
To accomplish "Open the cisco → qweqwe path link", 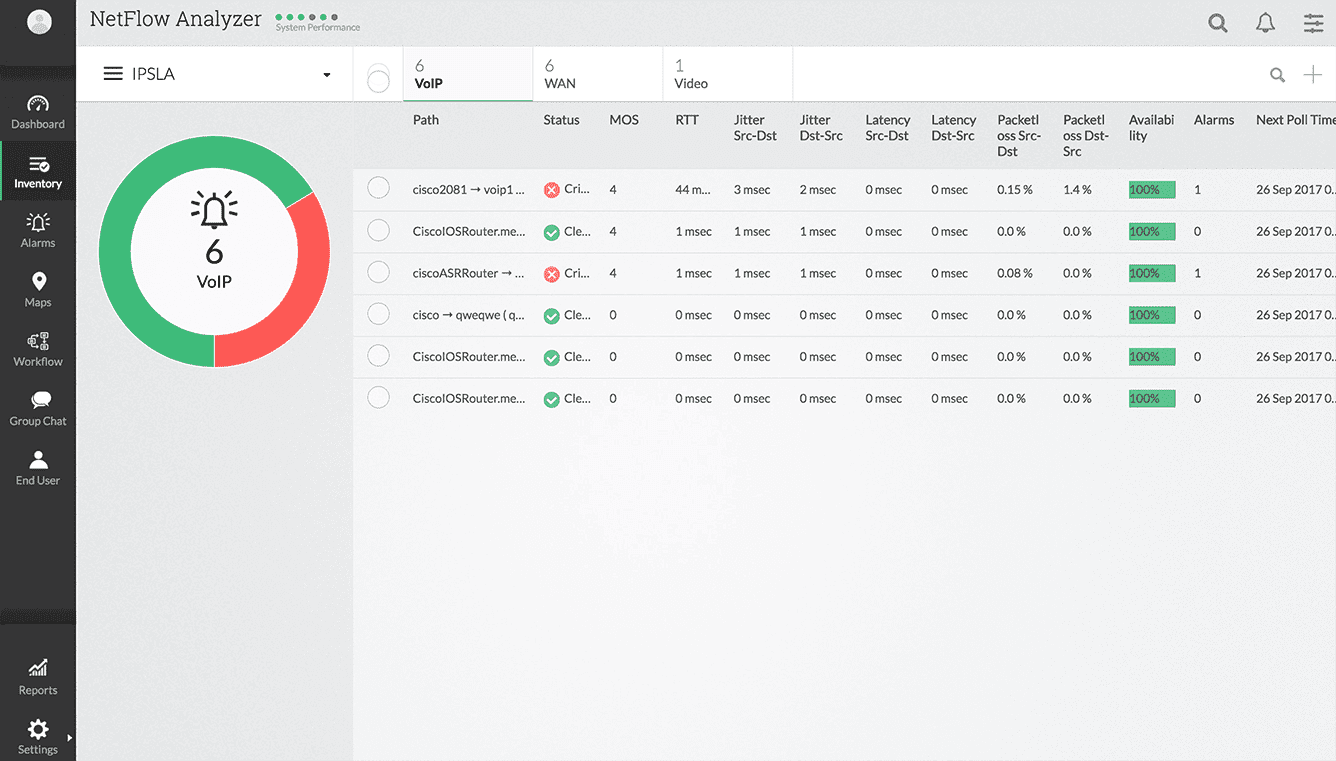I will 469,315.
